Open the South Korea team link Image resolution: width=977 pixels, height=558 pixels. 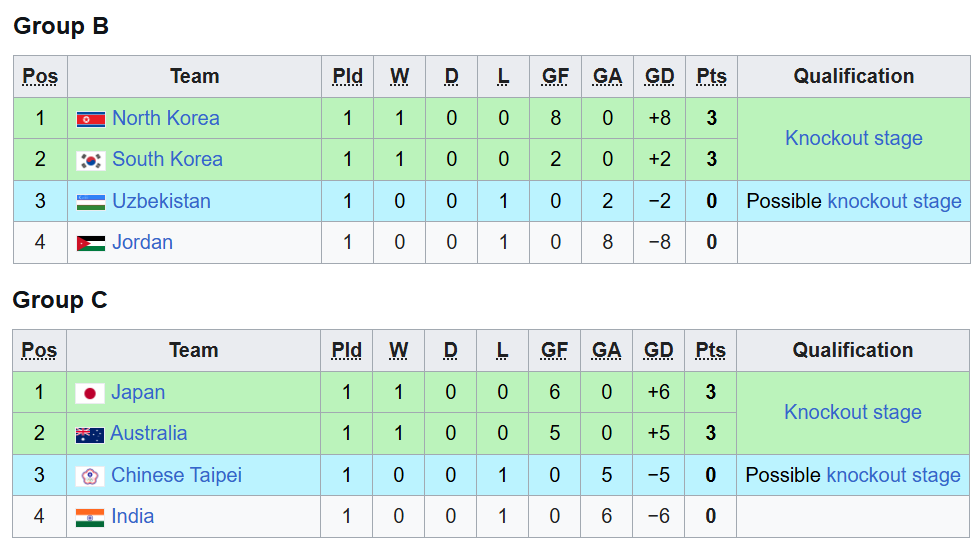pos(167,159)
